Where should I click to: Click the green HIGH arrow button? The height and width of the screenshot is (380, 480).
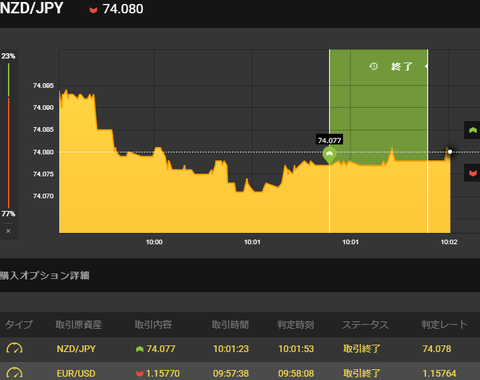[472, 130]
